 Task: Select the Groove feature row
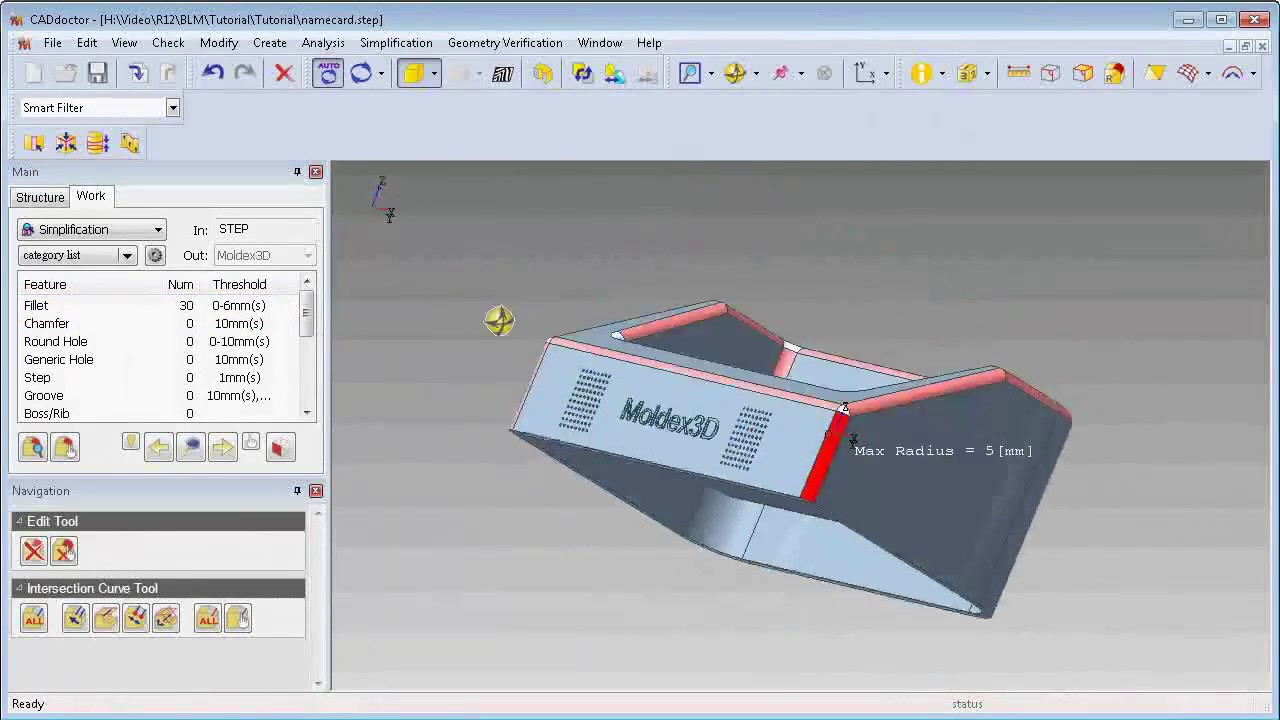[158, 395]
